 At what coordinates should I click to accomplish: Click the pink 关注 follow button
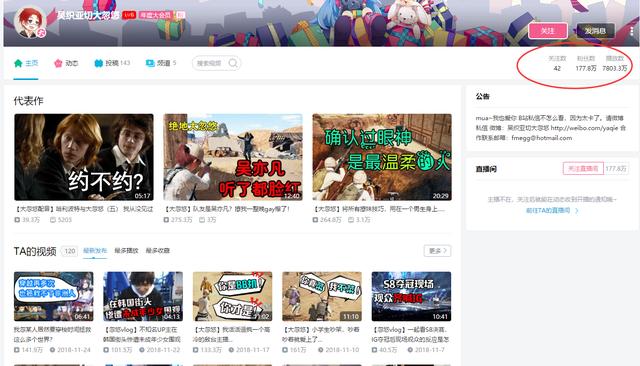pos(548,31)
